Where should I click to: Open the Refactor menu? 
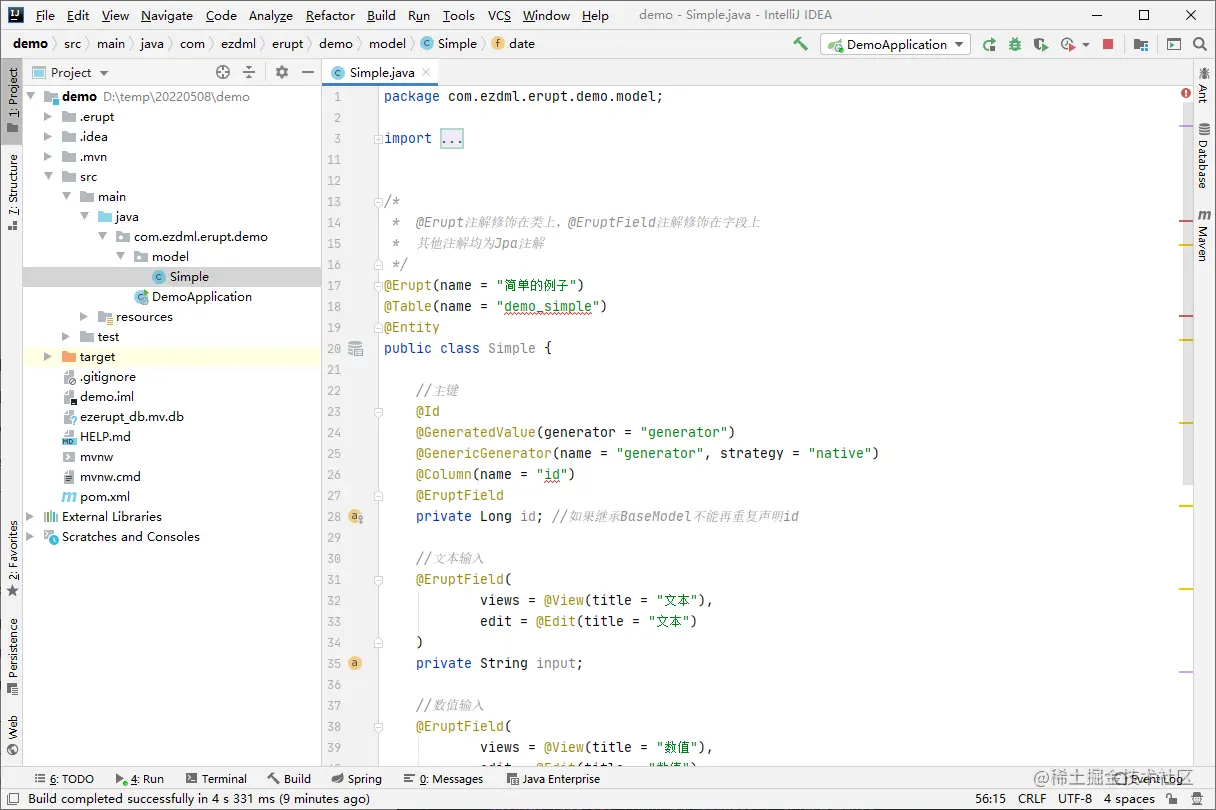coord(330,15)
